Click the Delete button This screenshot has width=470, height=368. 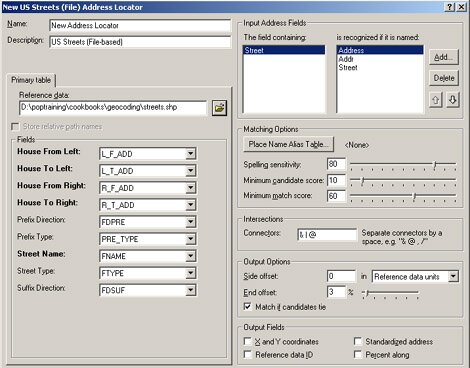coord(444,78)
